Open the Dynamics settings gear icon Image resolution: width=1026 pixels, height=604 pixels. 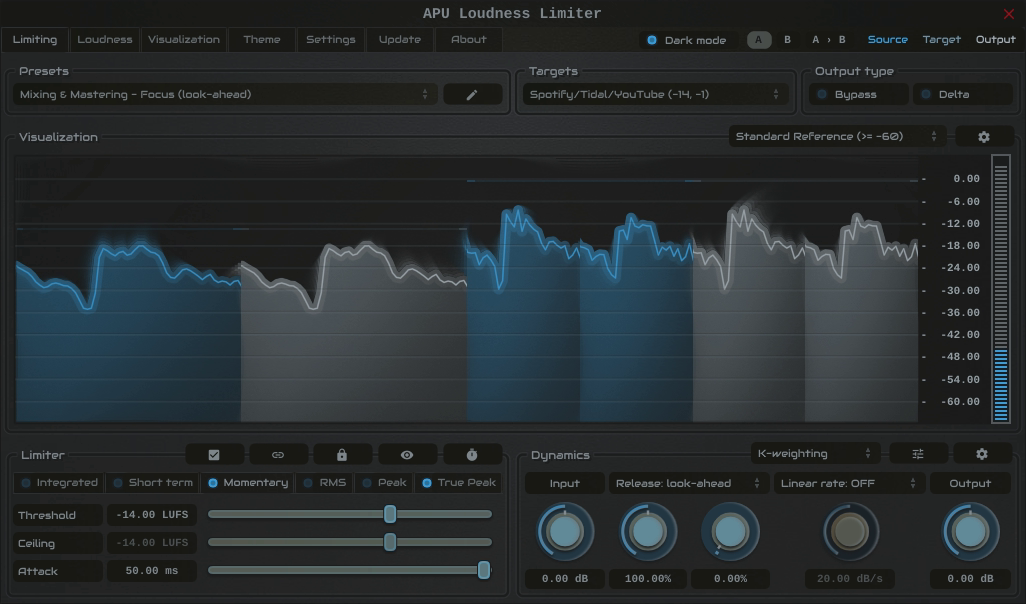[x=982, y=453]
